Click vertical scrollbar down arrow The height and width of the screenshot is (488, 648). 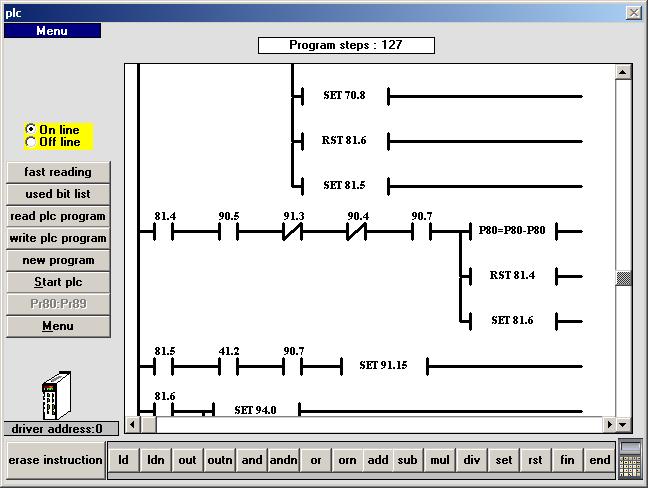coord(623,424)
